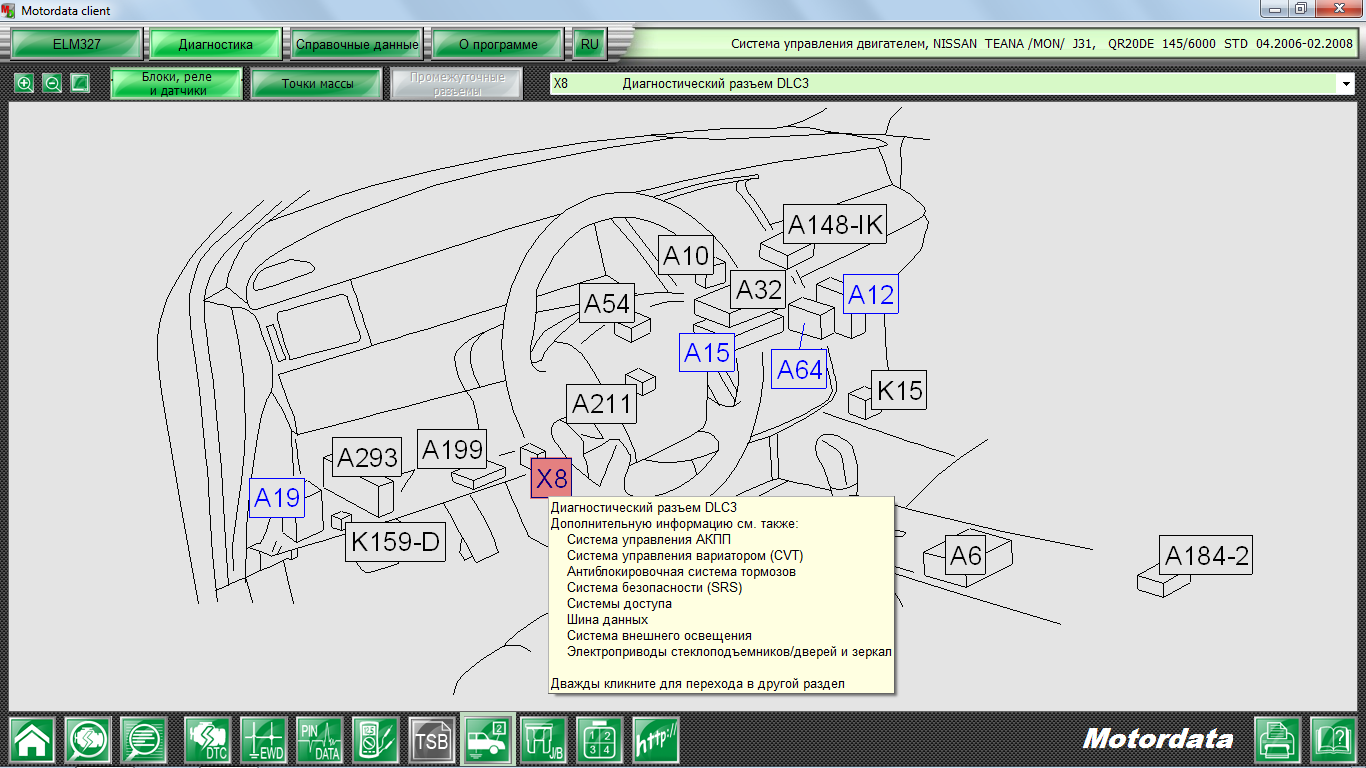The width and height of the screenshot is (1366, 768).
Task: Open the DTC fault codes section
Action: [x=208, y=741]
